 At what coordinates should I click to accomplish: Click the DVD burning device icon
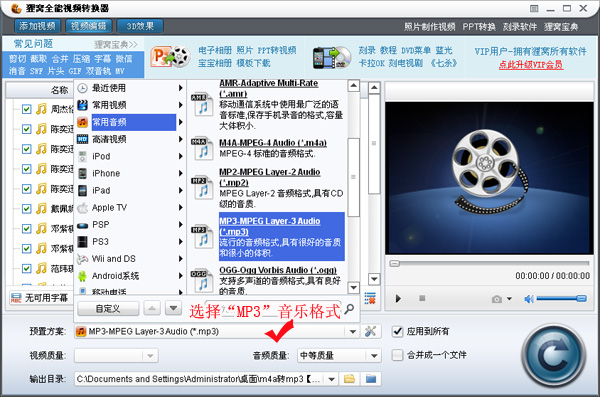331,57
